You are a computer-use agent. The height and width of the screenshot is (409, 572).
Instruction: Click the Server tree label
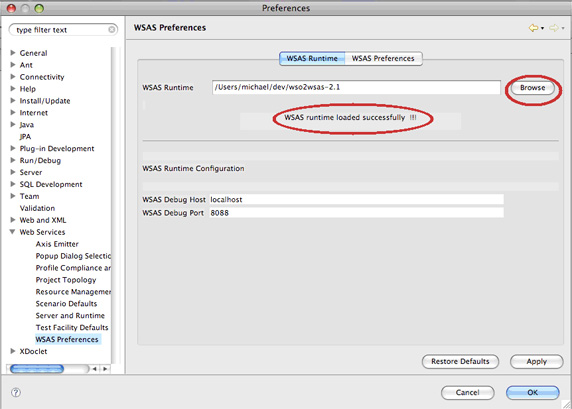31,172
